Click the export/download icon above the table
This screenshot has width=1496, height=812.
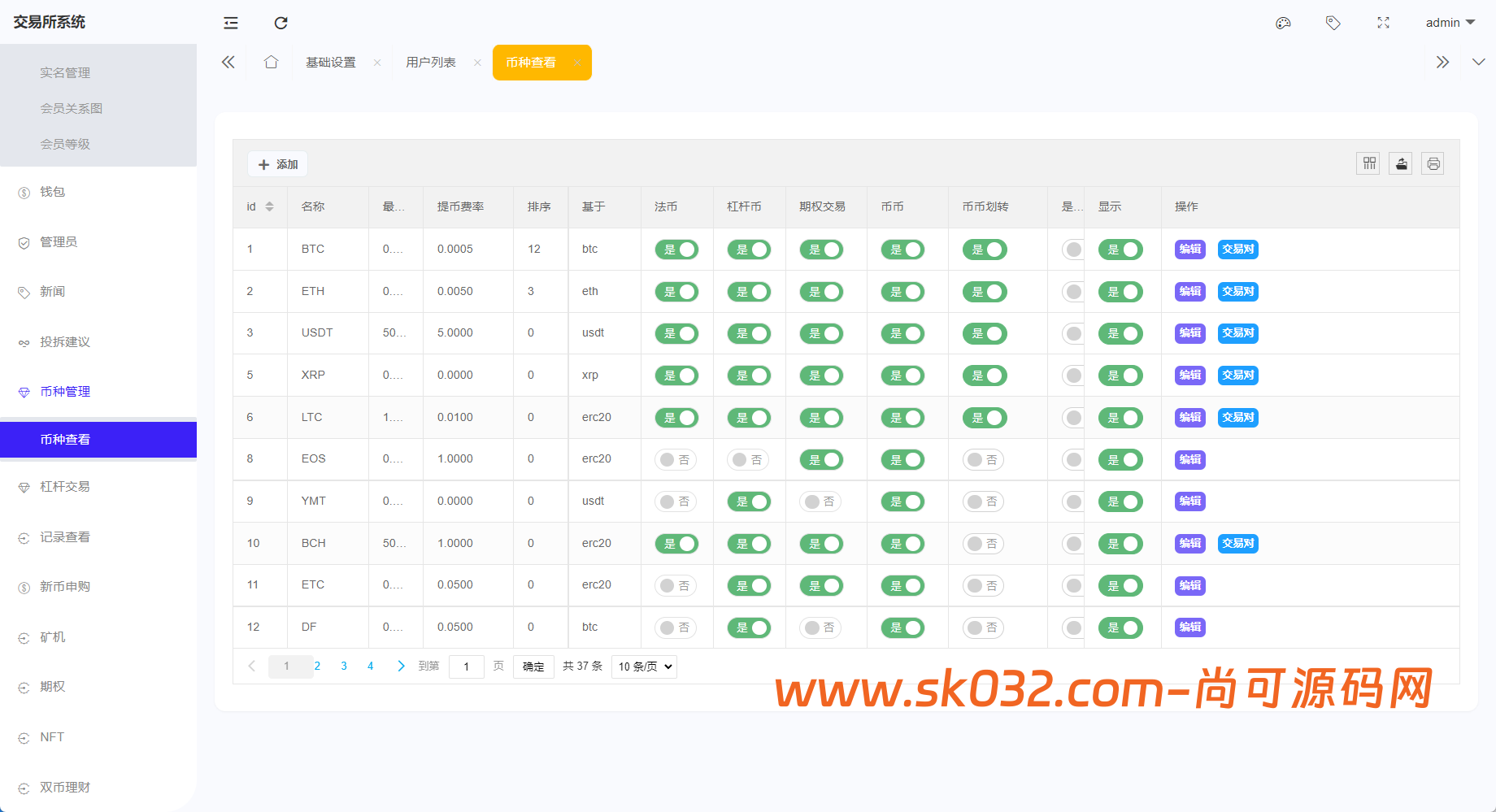coord(1400,163)
